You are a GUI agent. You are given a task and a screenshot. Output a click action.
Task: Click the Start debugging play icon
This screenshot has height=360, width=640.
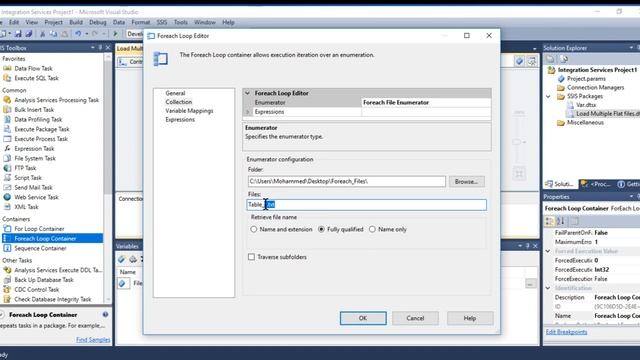click(116, 34)
